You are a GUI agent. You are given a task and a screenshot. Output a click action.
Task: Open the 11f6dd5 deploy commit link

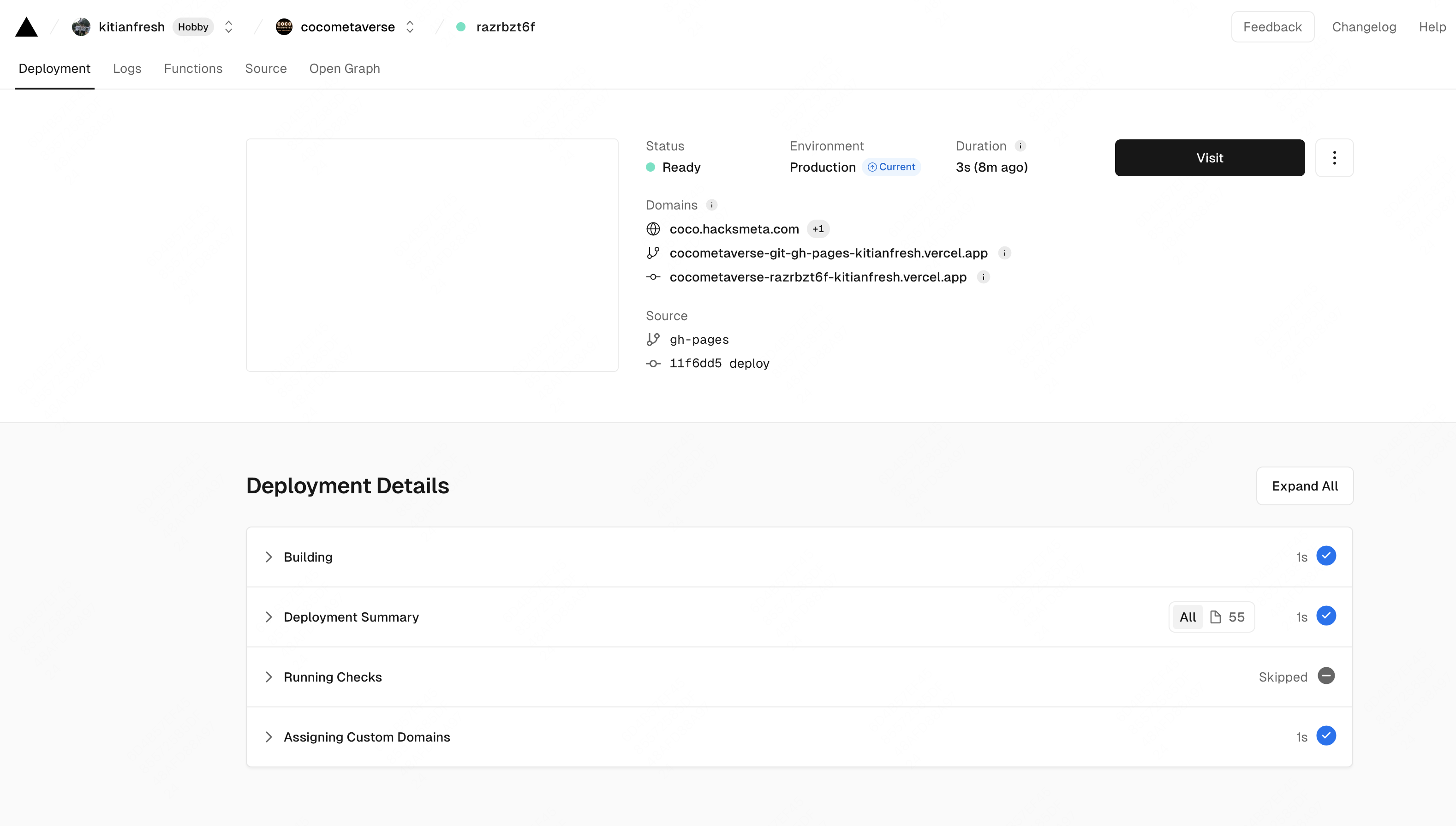tap(719, 363)
